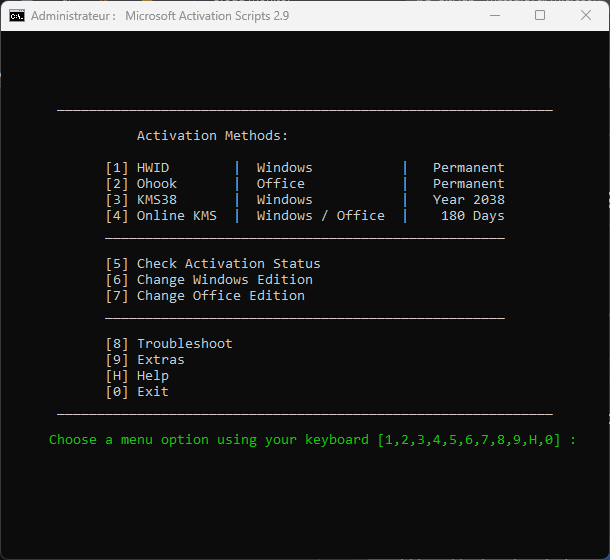Viewport: 610px width, 560px height.
Task: Click the 'Activation Methods:' heading
Action: click(212, 136)
